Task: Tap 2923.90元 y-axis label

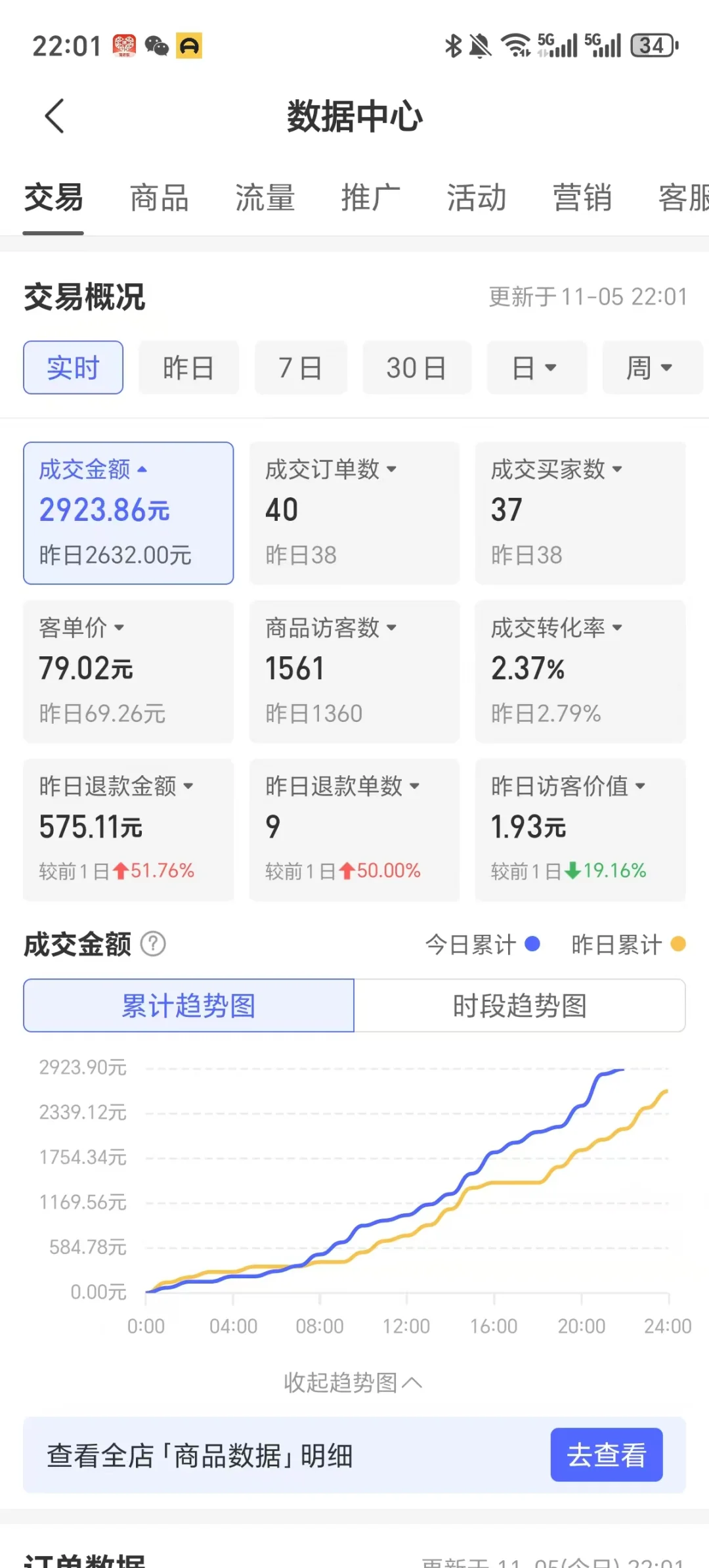Action: tap(83, 1067)
